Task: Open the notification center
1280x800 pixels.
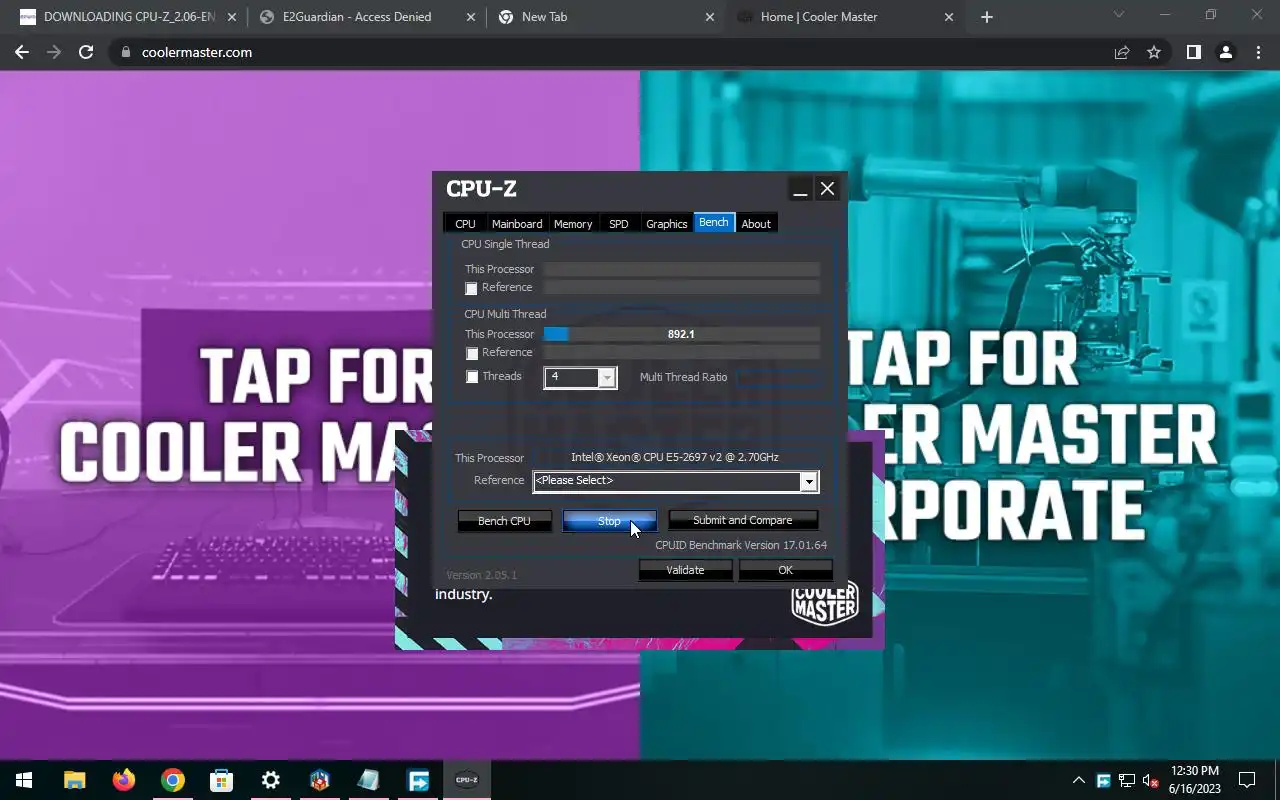Action: coord(1247,780)
